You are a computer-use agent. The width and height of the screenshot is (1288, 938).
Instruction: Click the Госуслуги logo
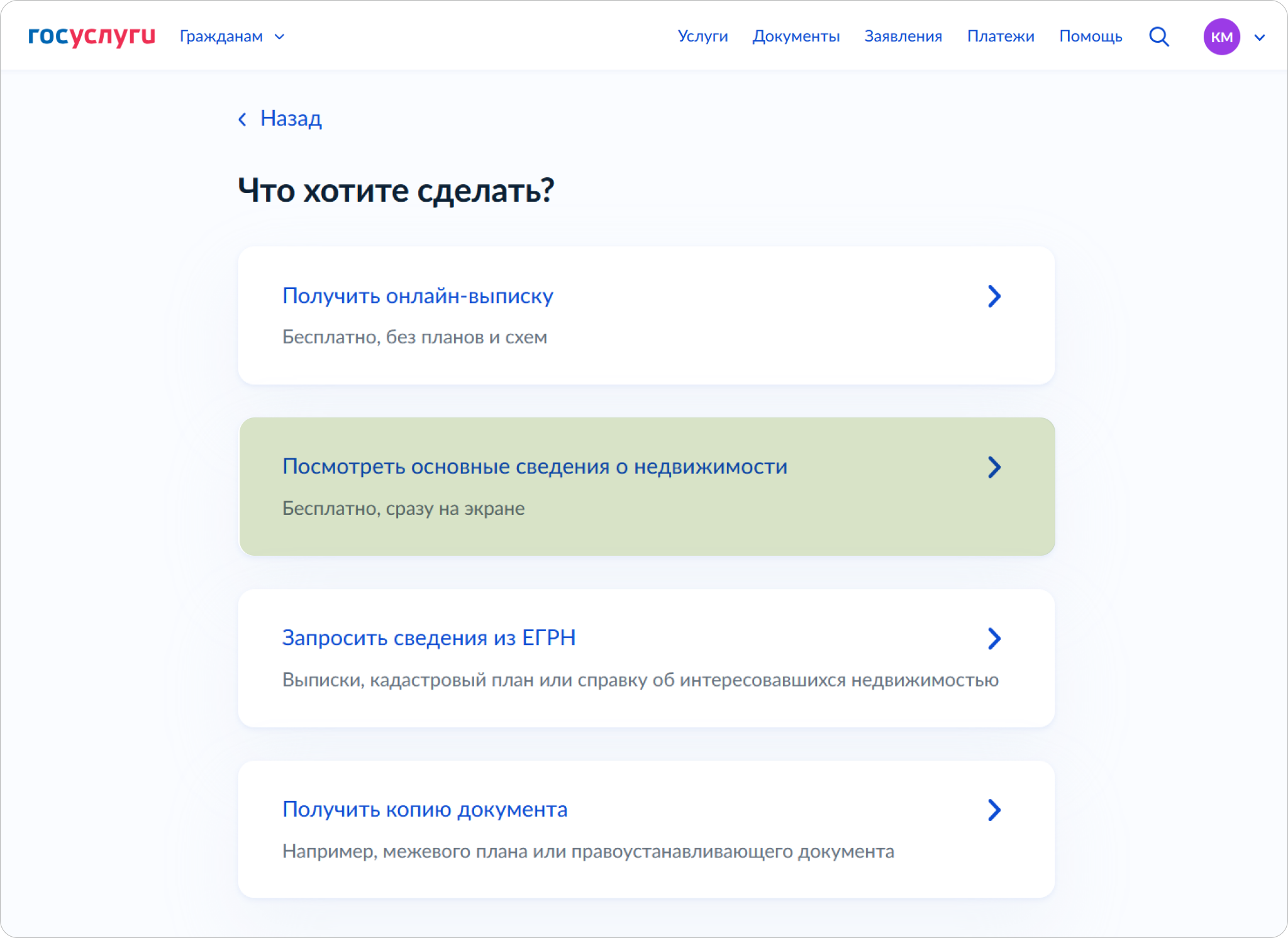pos(92,36)
